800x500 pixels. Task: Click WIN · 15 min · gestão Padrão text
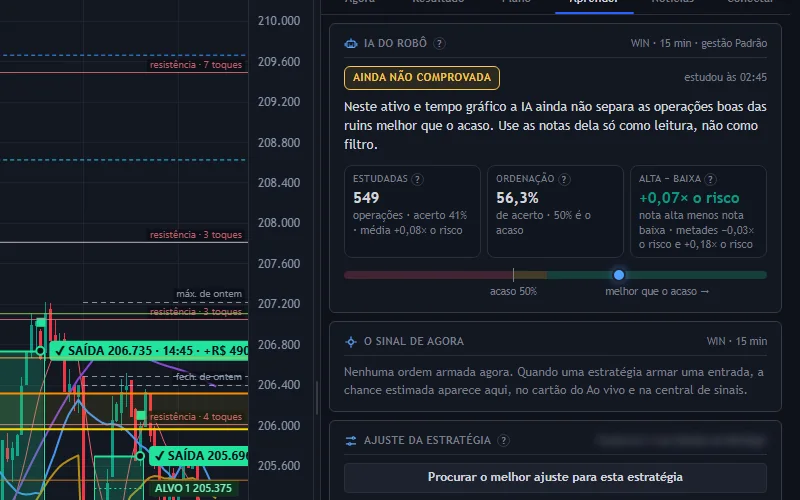(698, 43)
